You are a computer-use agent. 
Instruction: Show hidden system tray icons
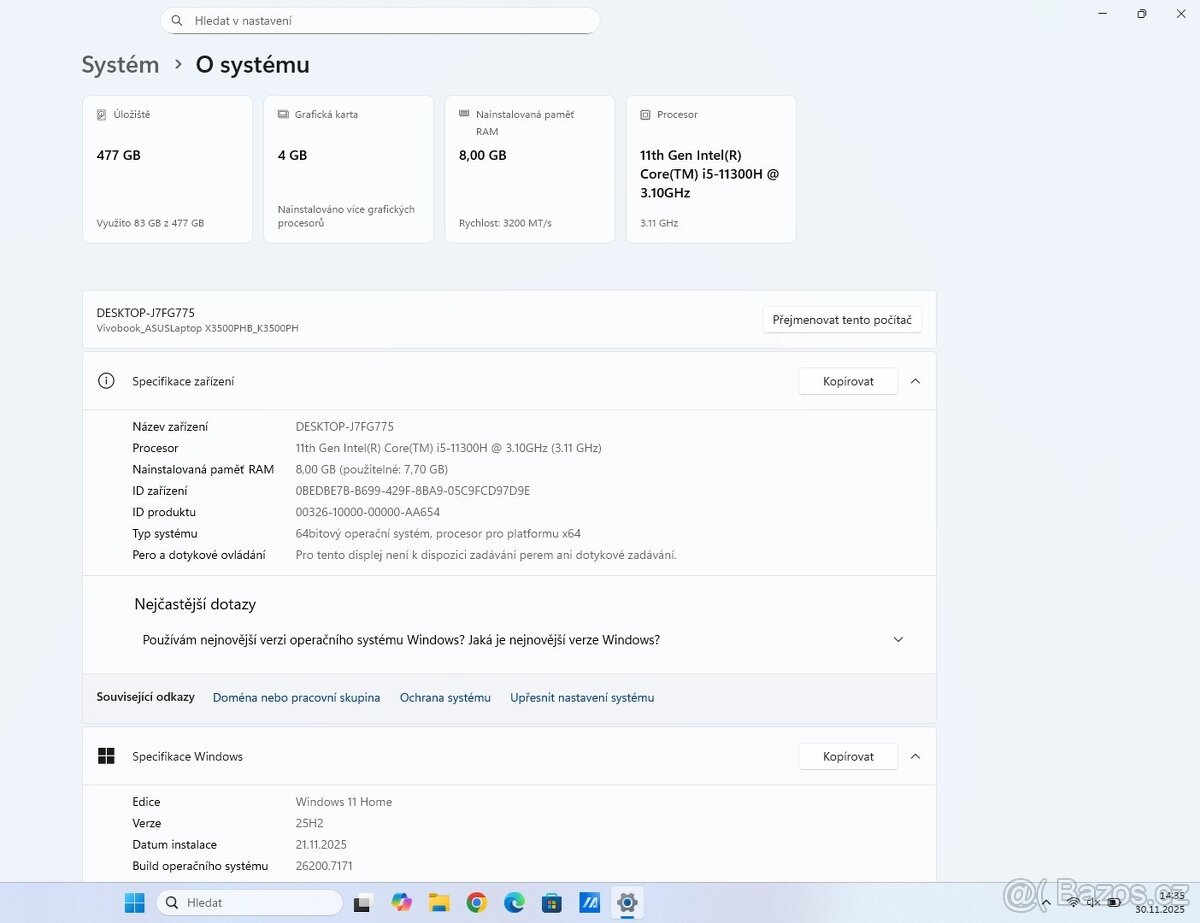pos(1046,902)
